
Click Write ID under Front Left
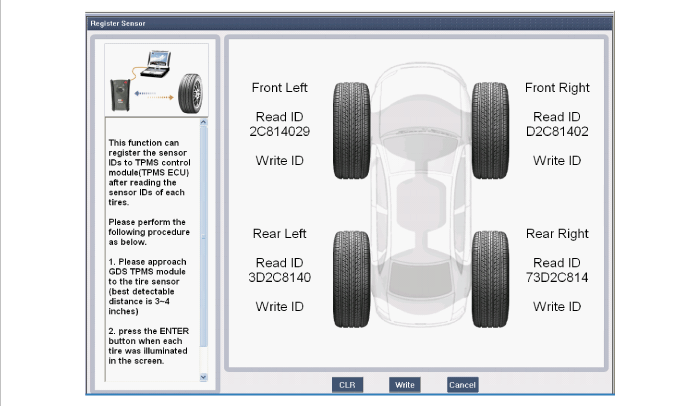(x=279, y=161)
